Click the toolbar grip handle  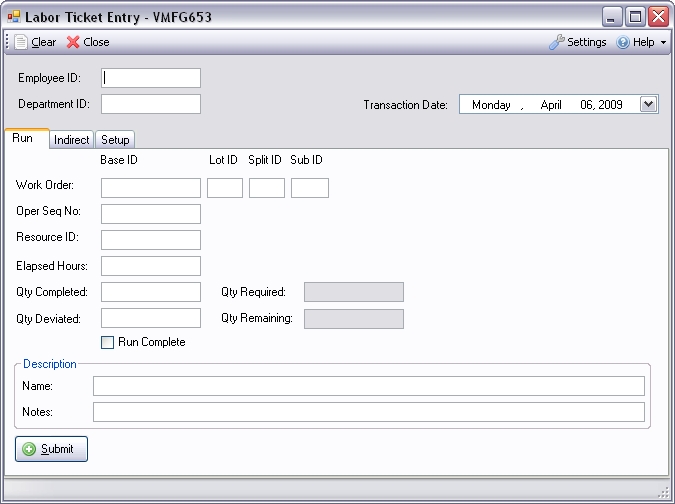coord(7,42)
